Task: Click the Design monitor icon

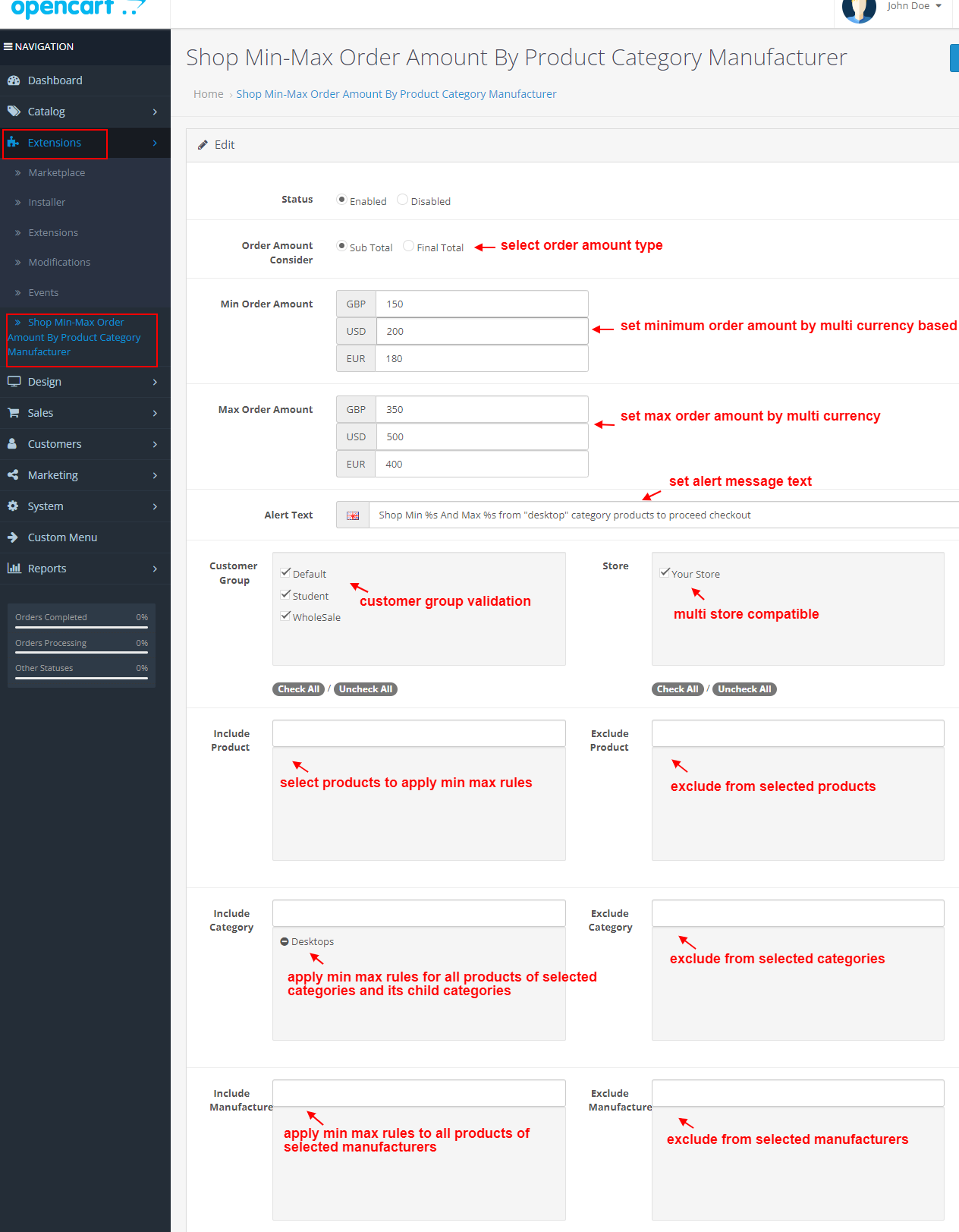Action: [13, 382]
